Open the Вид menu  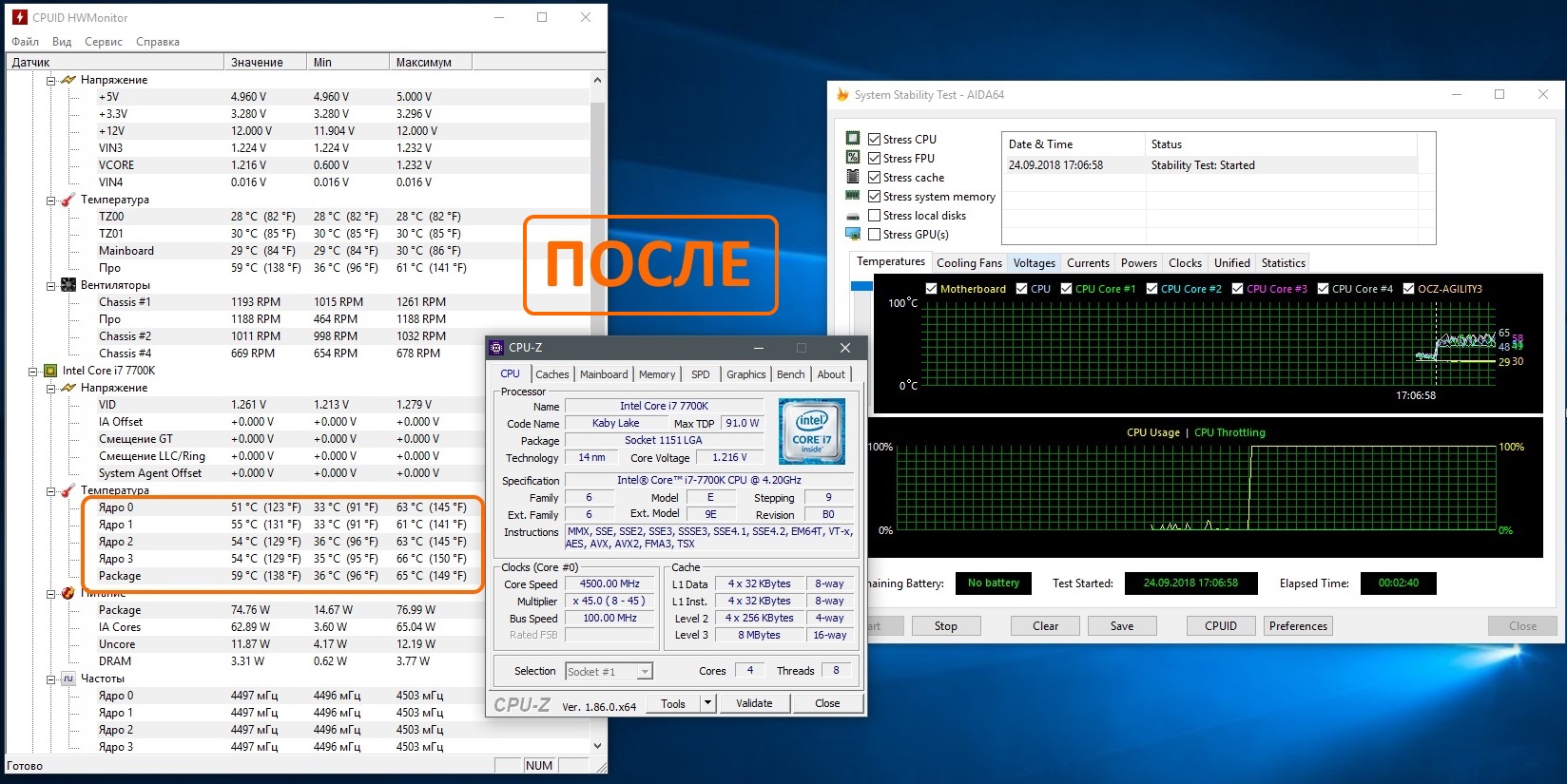tap(62, 42)
